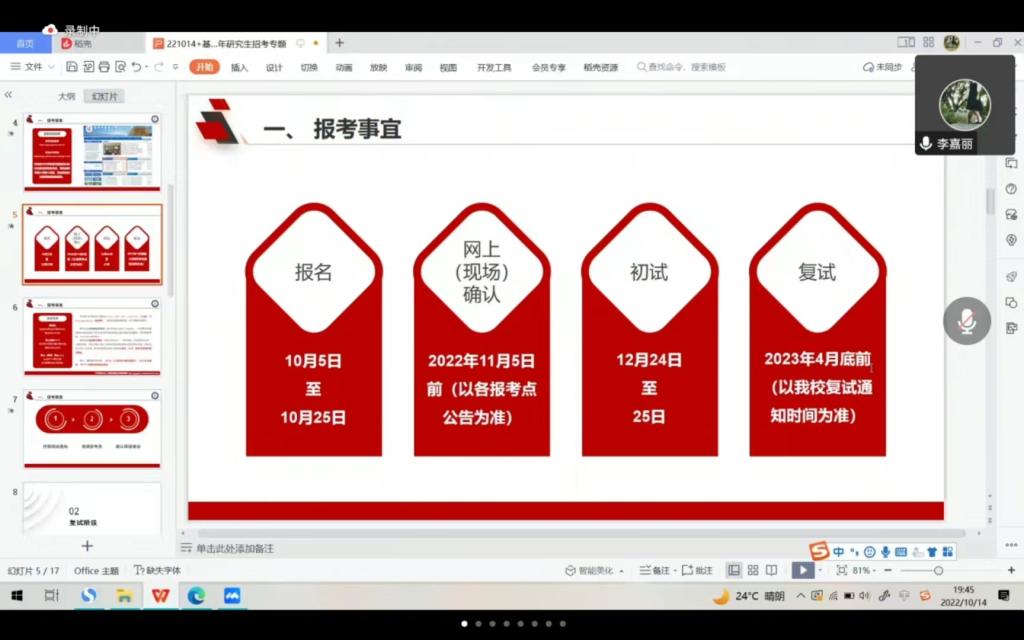
Task: Start slideshow with the play button
Action: (802, 570)
